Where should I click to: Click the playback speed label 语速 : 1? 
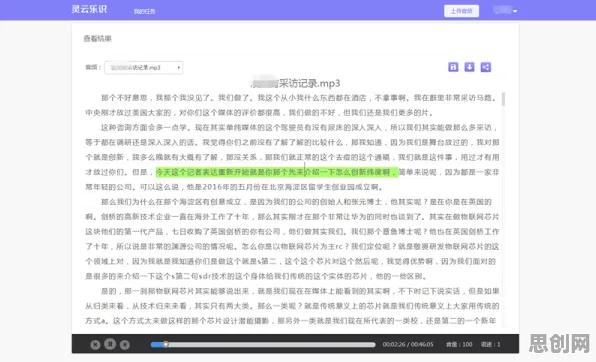[x=490, y=345]
